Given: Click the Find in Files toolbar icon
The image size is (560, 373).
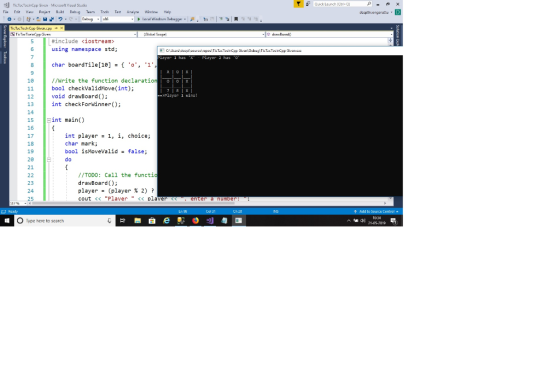Looking at the screenshot, I should [192, 19].
